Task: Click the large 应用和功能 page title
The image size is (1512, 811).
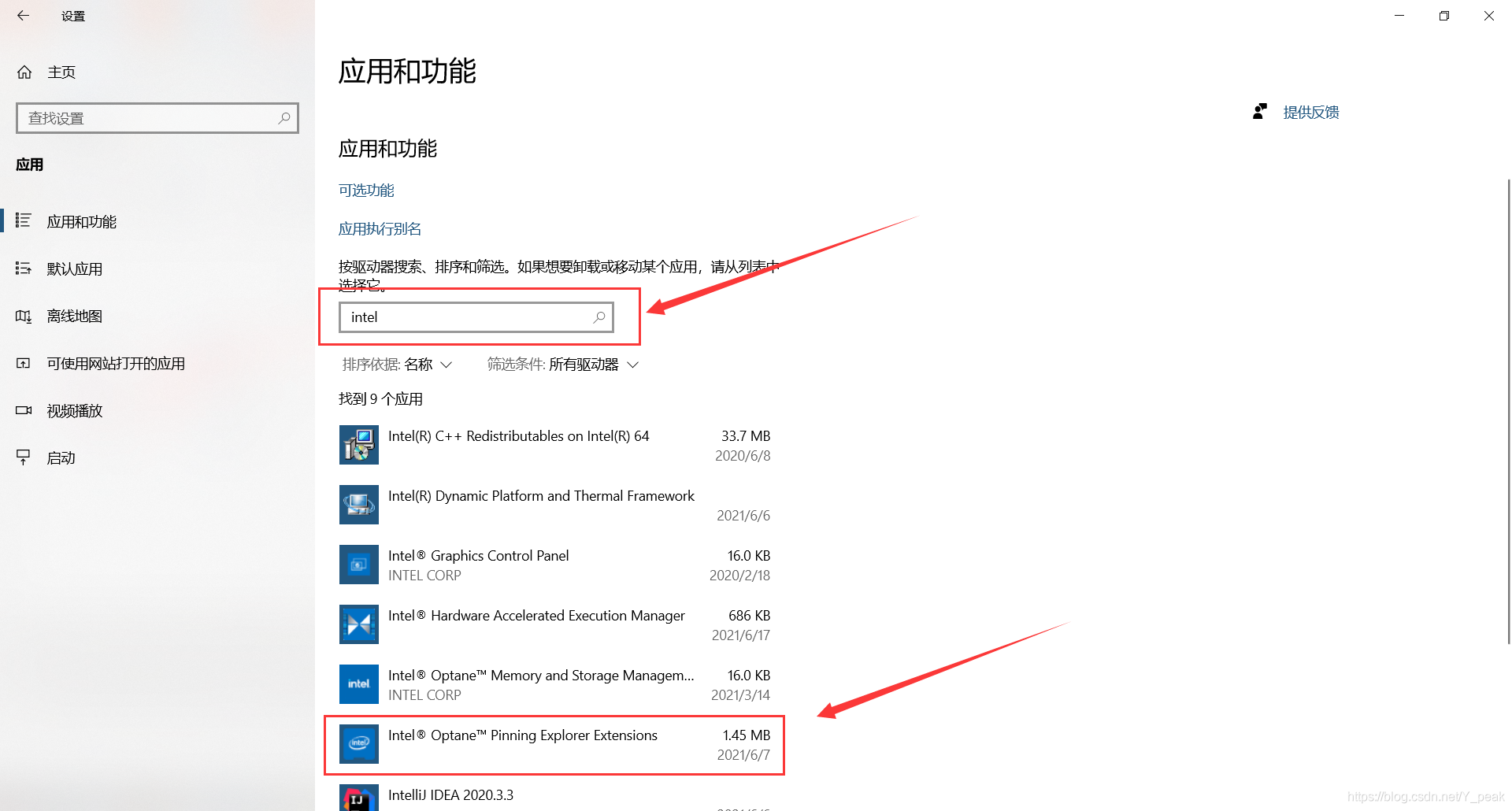Action: 407,72
